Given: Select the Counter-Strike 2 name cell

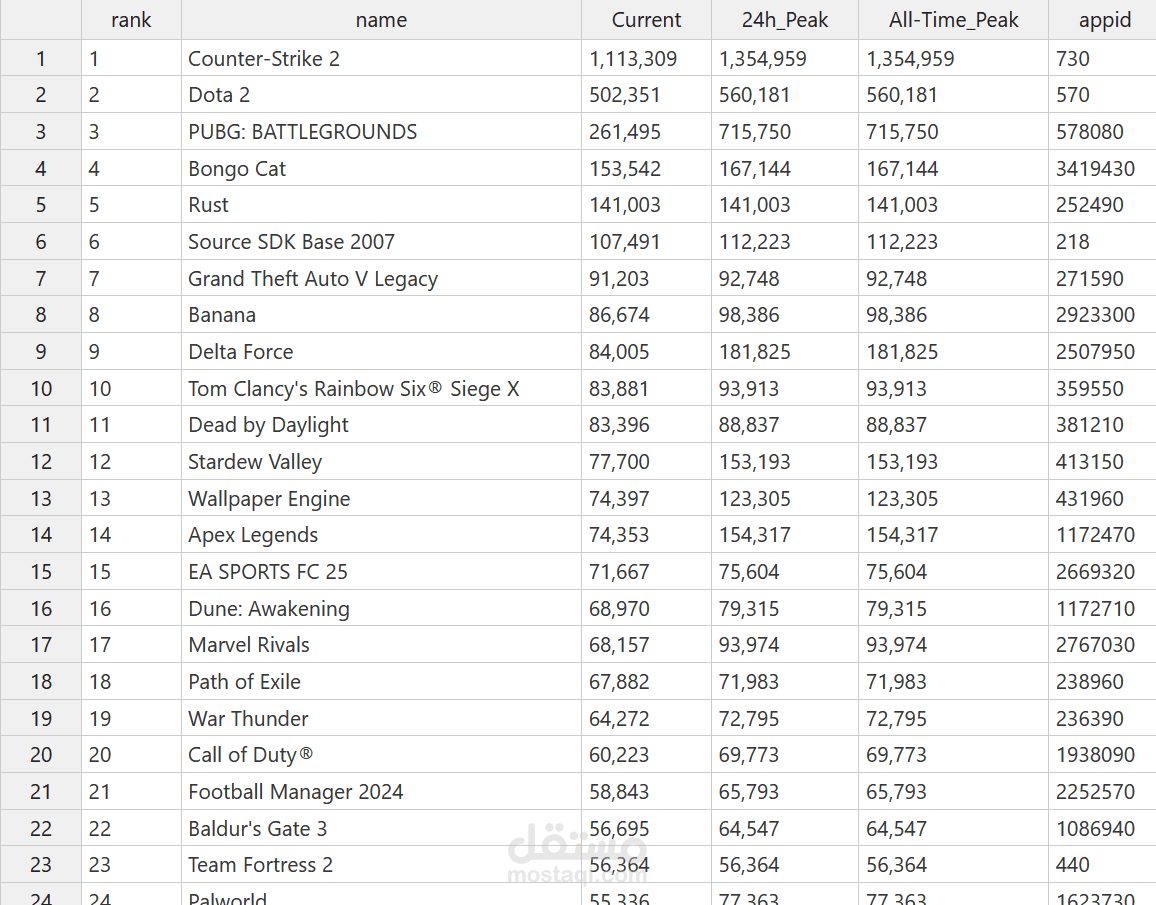Looking at the screenshot, I should coord(264,59).
